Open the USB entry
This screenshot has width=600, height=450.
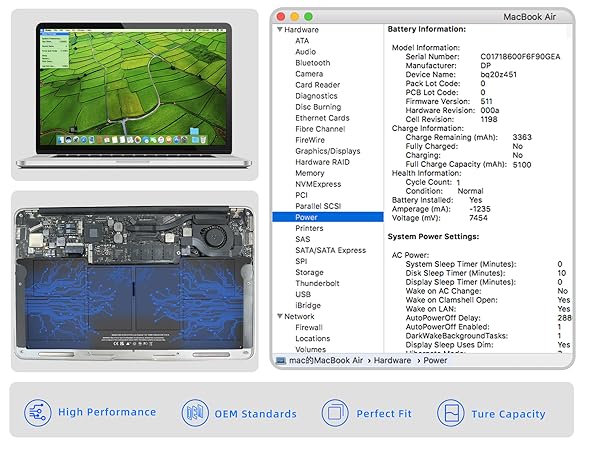tap(303, 294)
